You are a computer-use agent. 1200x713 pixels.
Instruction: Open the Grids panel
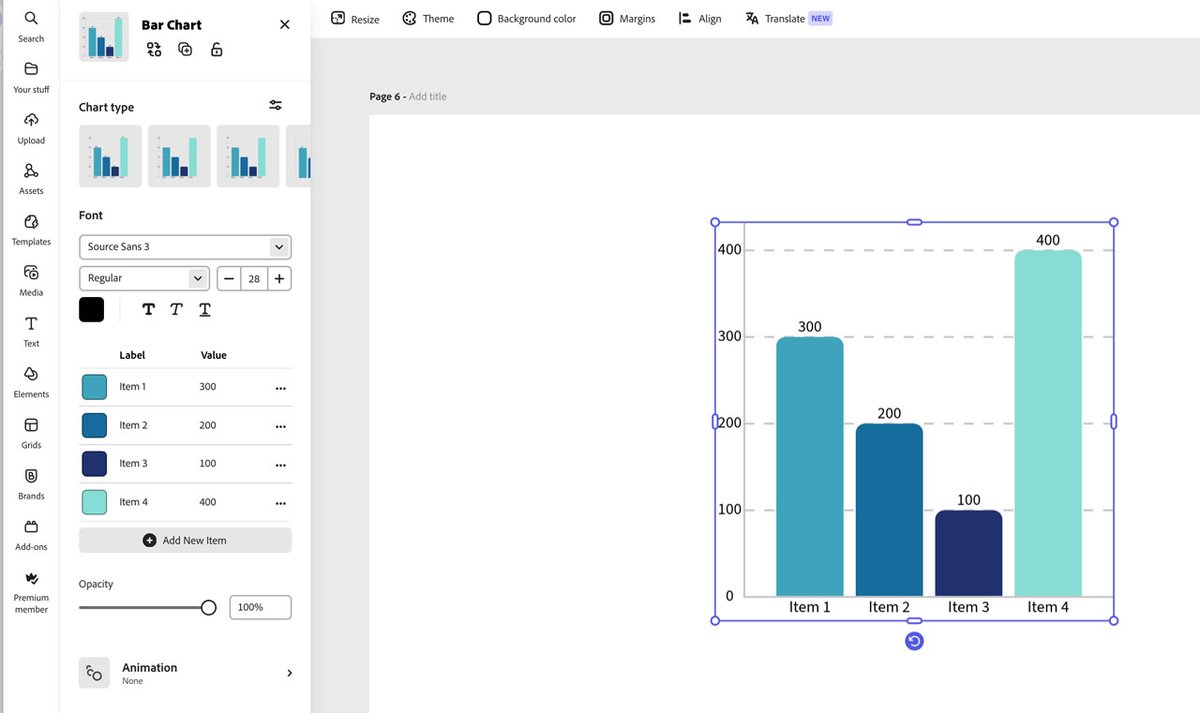(x=31, y=433)
